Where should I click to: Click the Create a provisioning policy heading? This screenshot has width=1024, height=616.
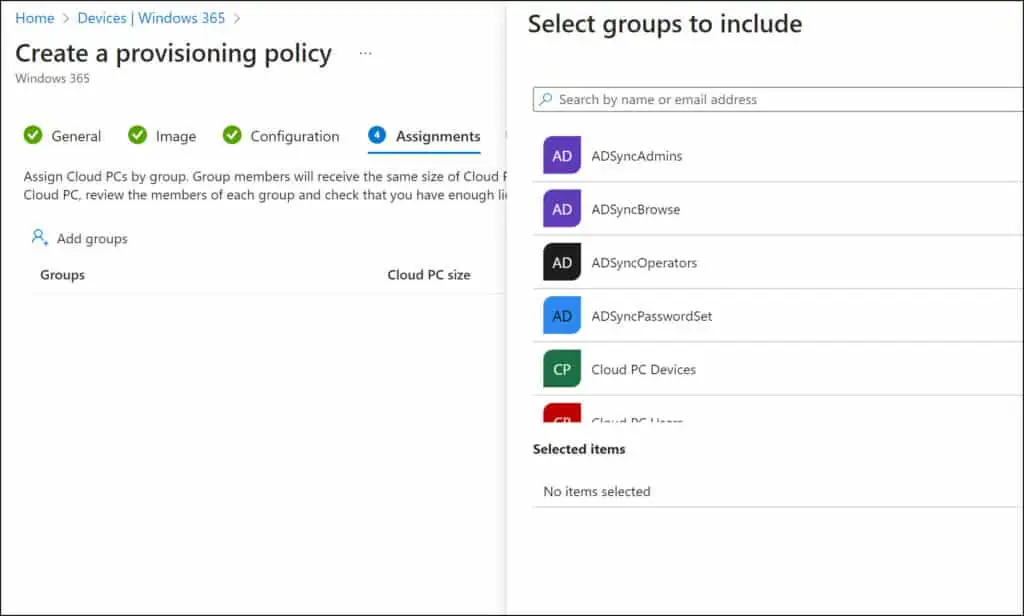(x=174, y=54)
